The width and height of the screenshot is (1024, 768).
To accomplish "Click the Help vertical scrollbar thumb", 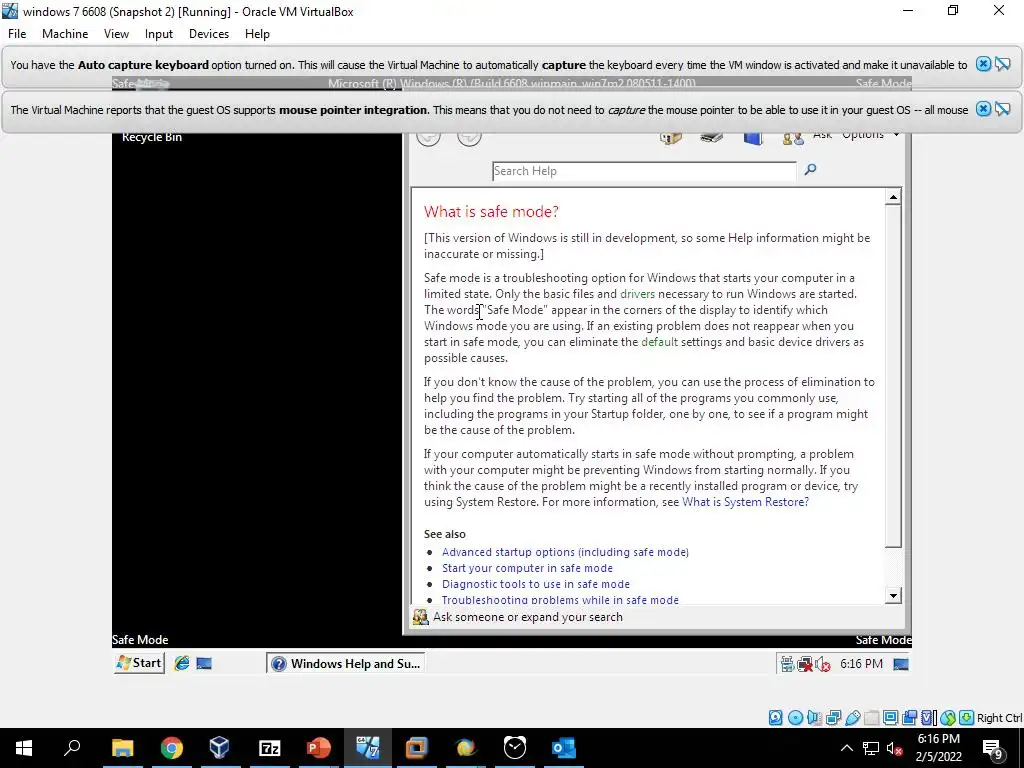I will coord(893,376).
